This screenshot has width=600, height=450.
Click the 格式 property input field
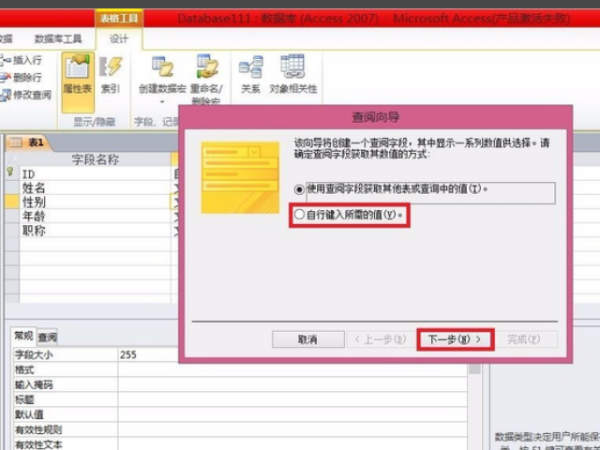coord(293,370)
